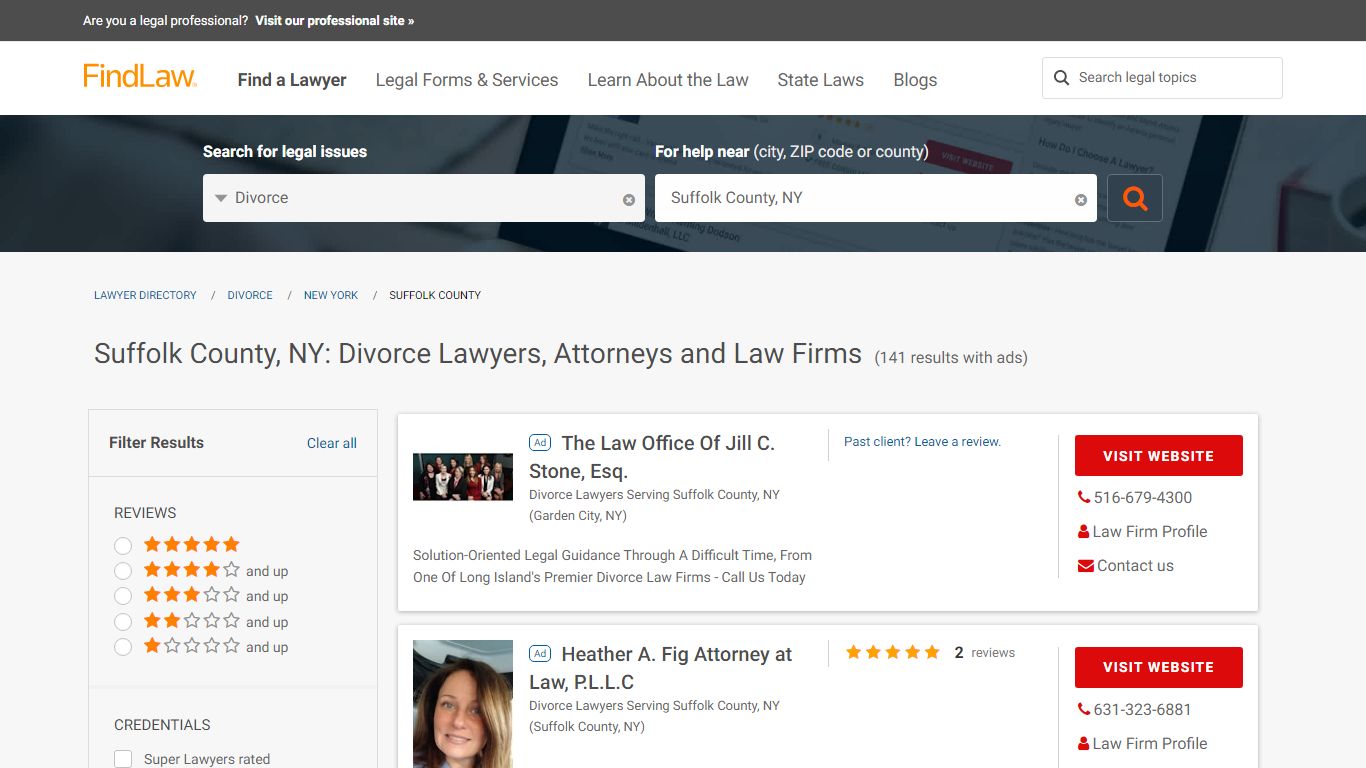Call 516-679-4300 phone icon

[1084, 497]
